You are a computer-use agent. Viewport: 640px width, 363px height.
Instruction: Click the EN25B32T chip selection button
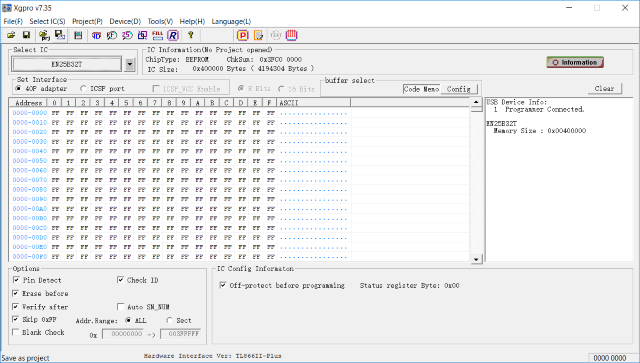coord(67,64)
